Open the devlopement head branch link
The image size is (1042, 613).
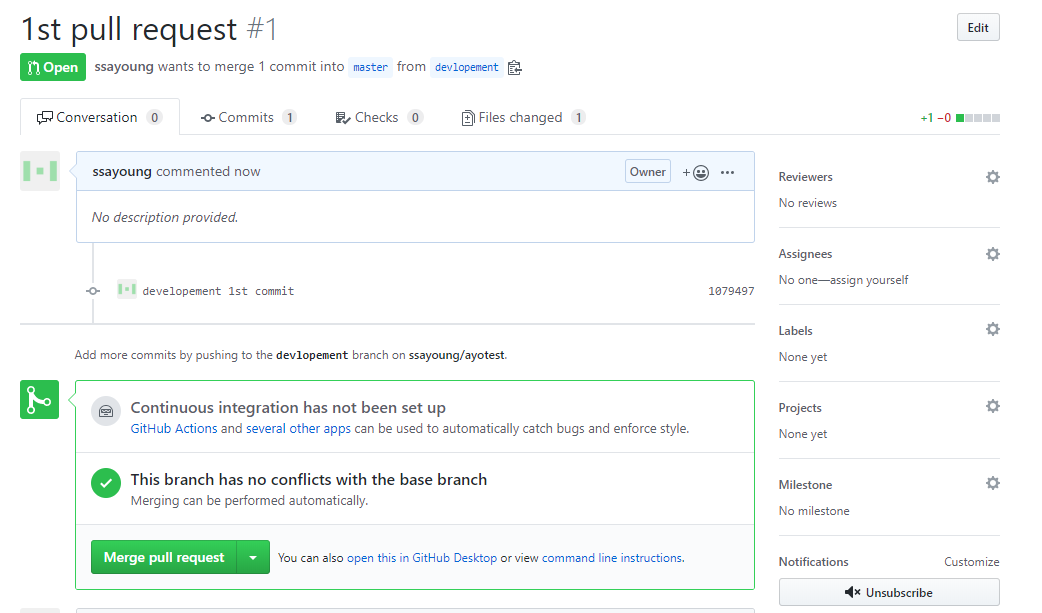point(467,67)
